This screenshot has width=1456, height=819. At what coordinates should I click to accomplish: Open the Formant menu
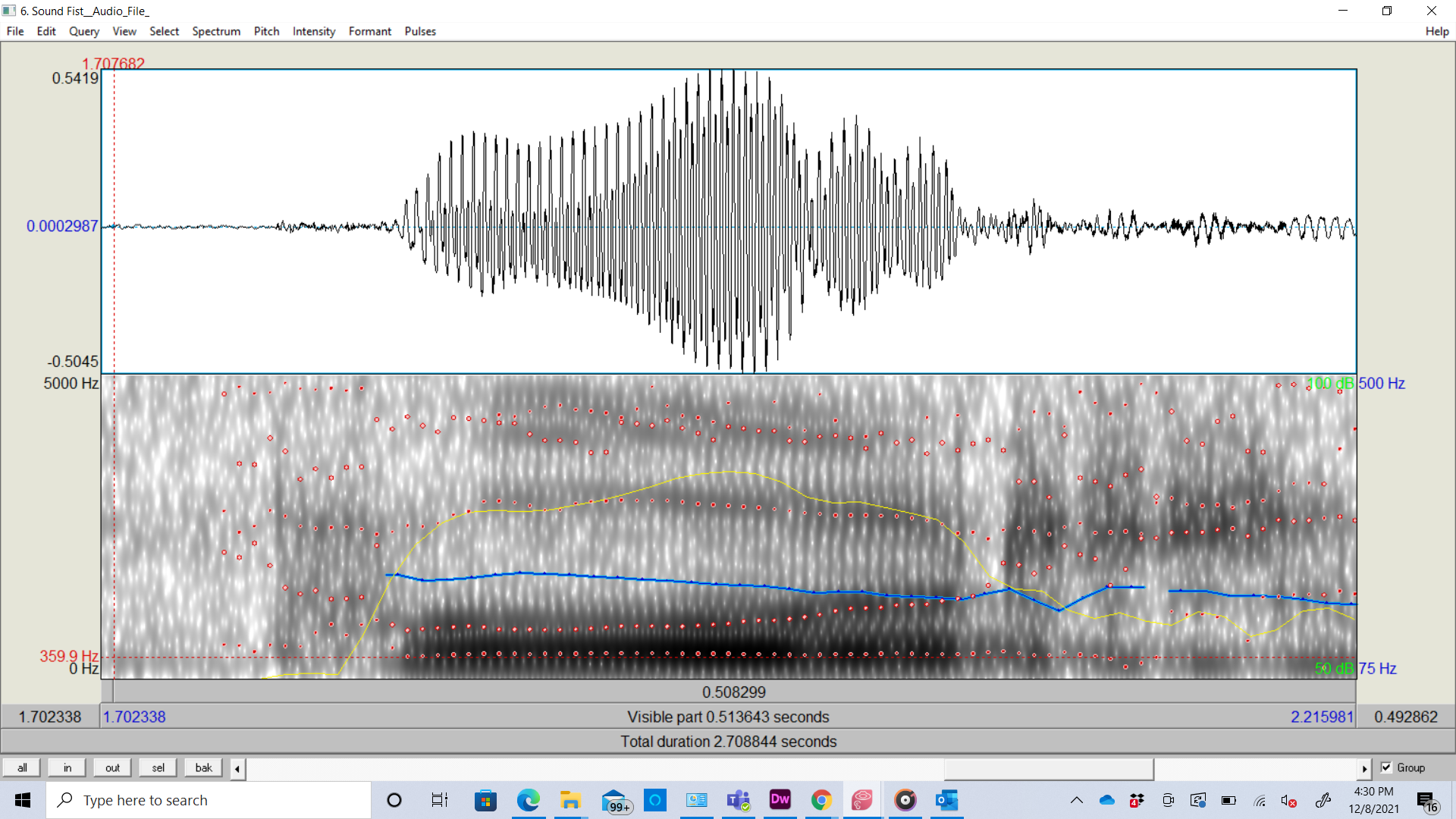click(370, 31)
